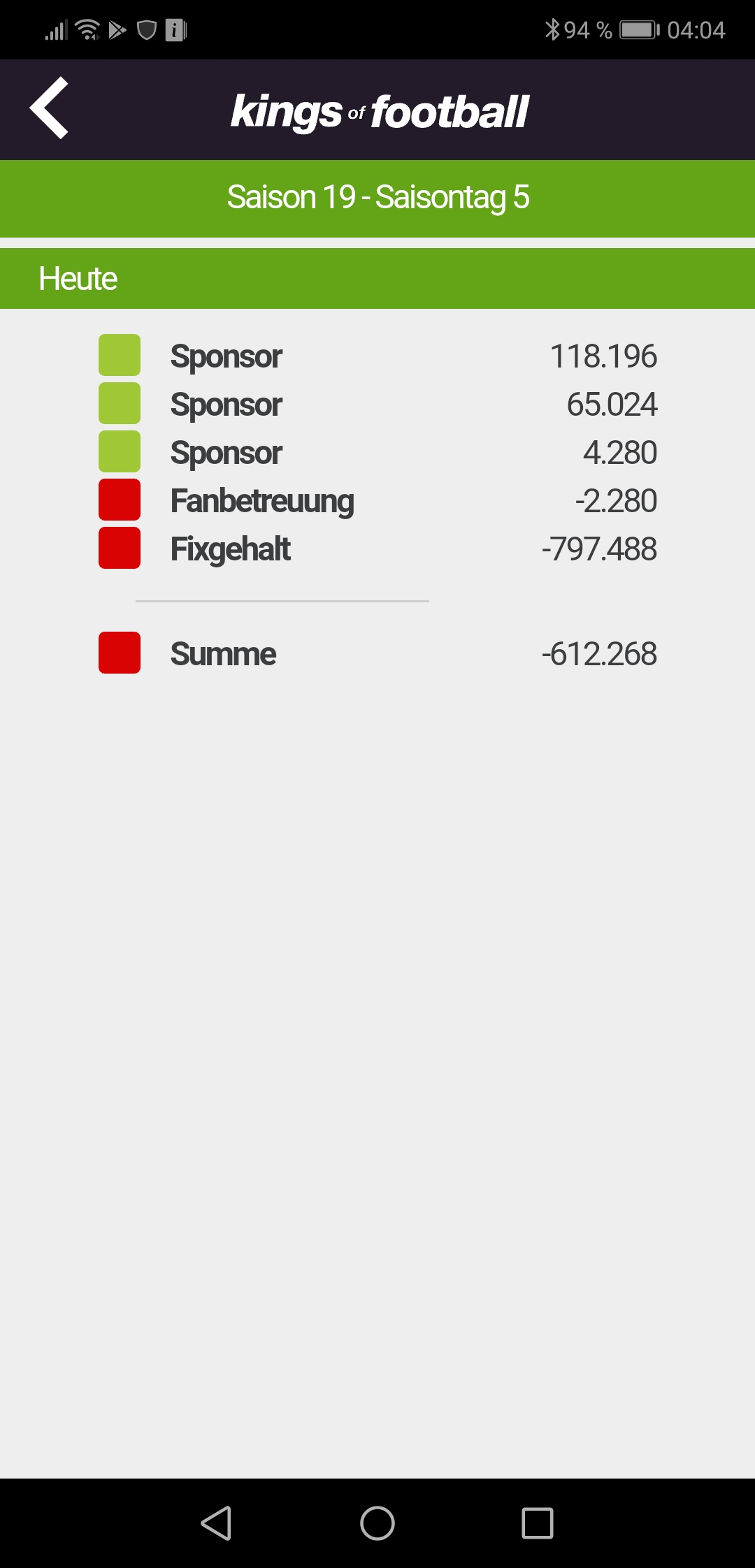
Task: Tap the third Sponsor amount 4.280
Action: [620, 453]
